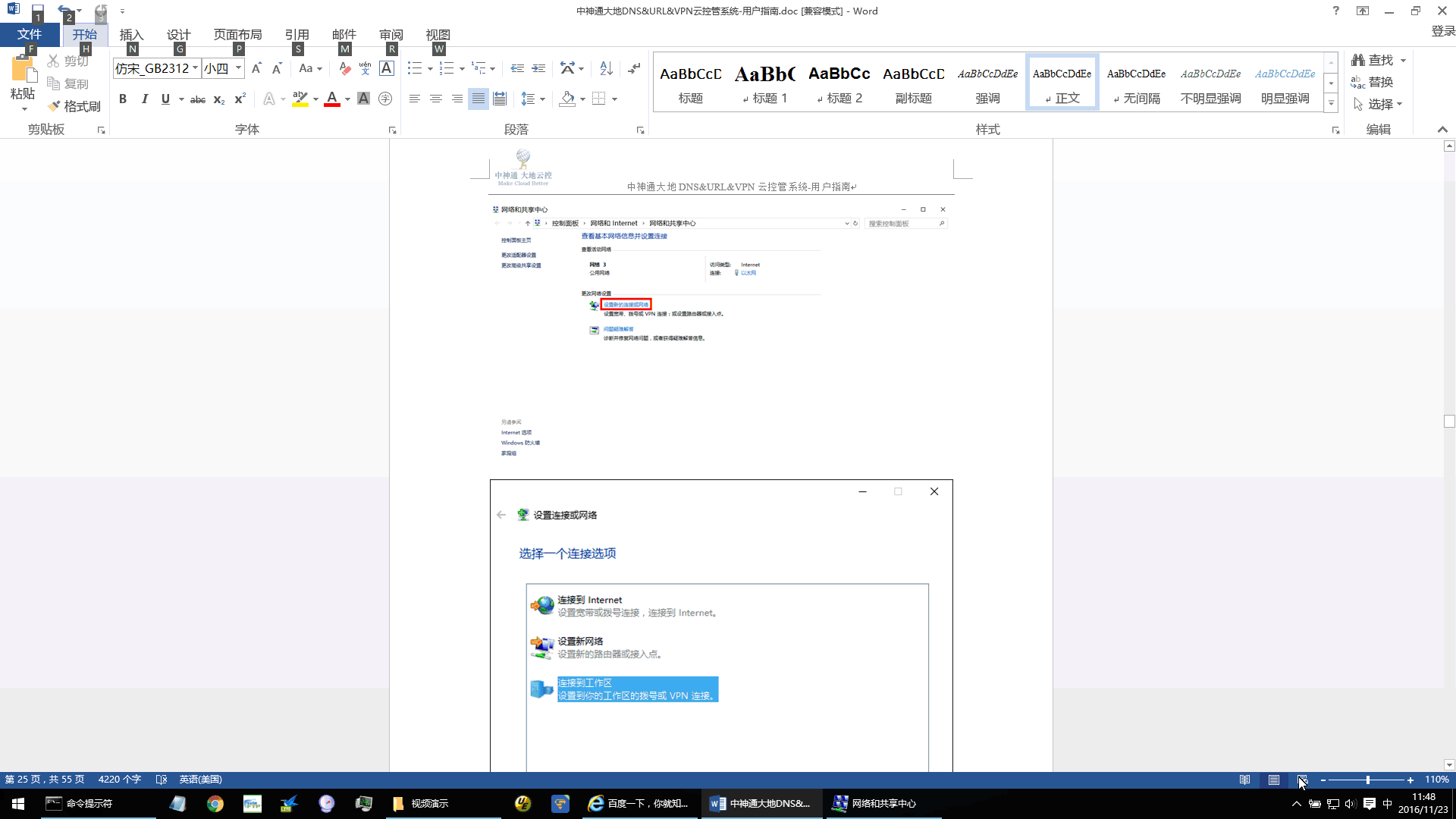This screenshot has width=1456, height=819.
Task: Apply superscript formatting
Action: click(240, 99)
